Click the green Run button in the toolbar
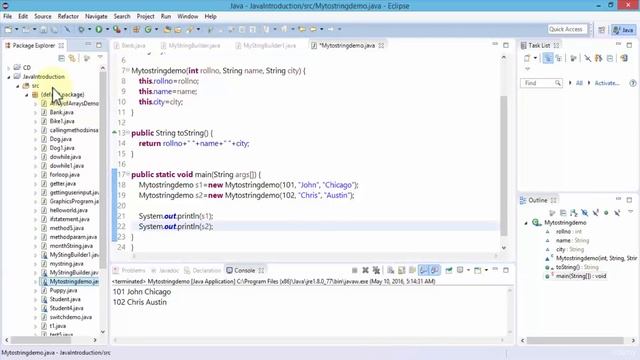The height and width of the screenshot is (360, 640). pos(99,29)
